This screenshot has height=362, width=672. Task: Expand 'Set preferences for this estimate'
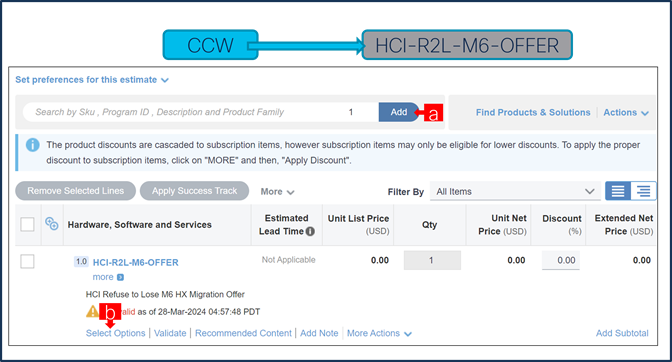coord(92,80)
